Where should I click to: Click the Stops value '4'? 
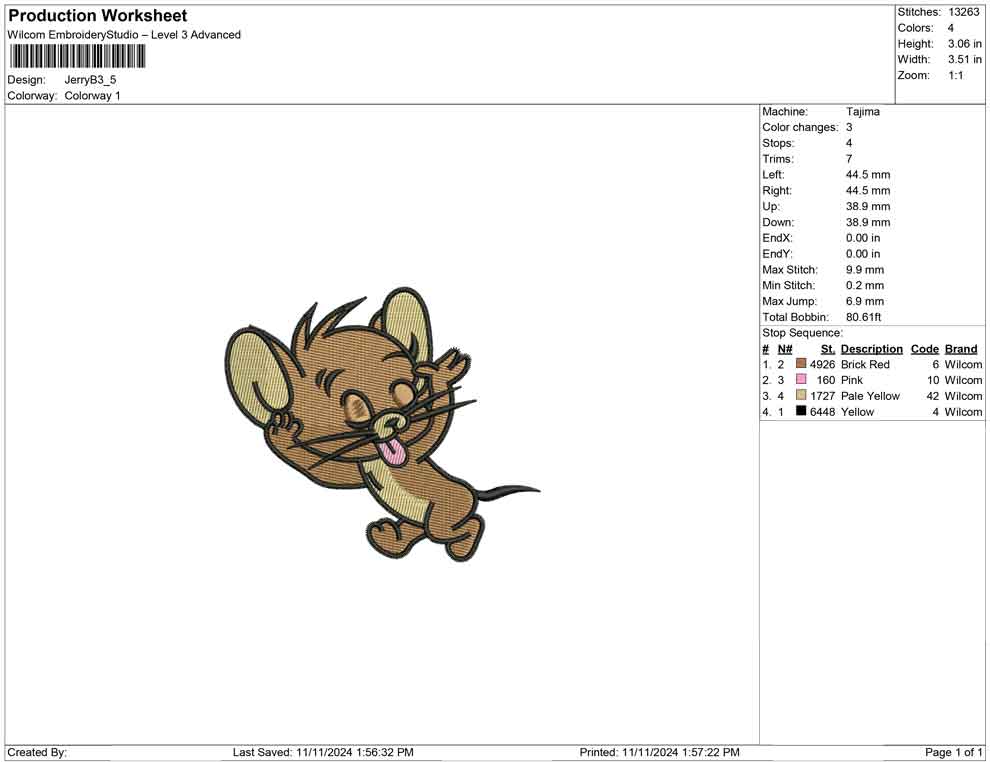(849, 143)
